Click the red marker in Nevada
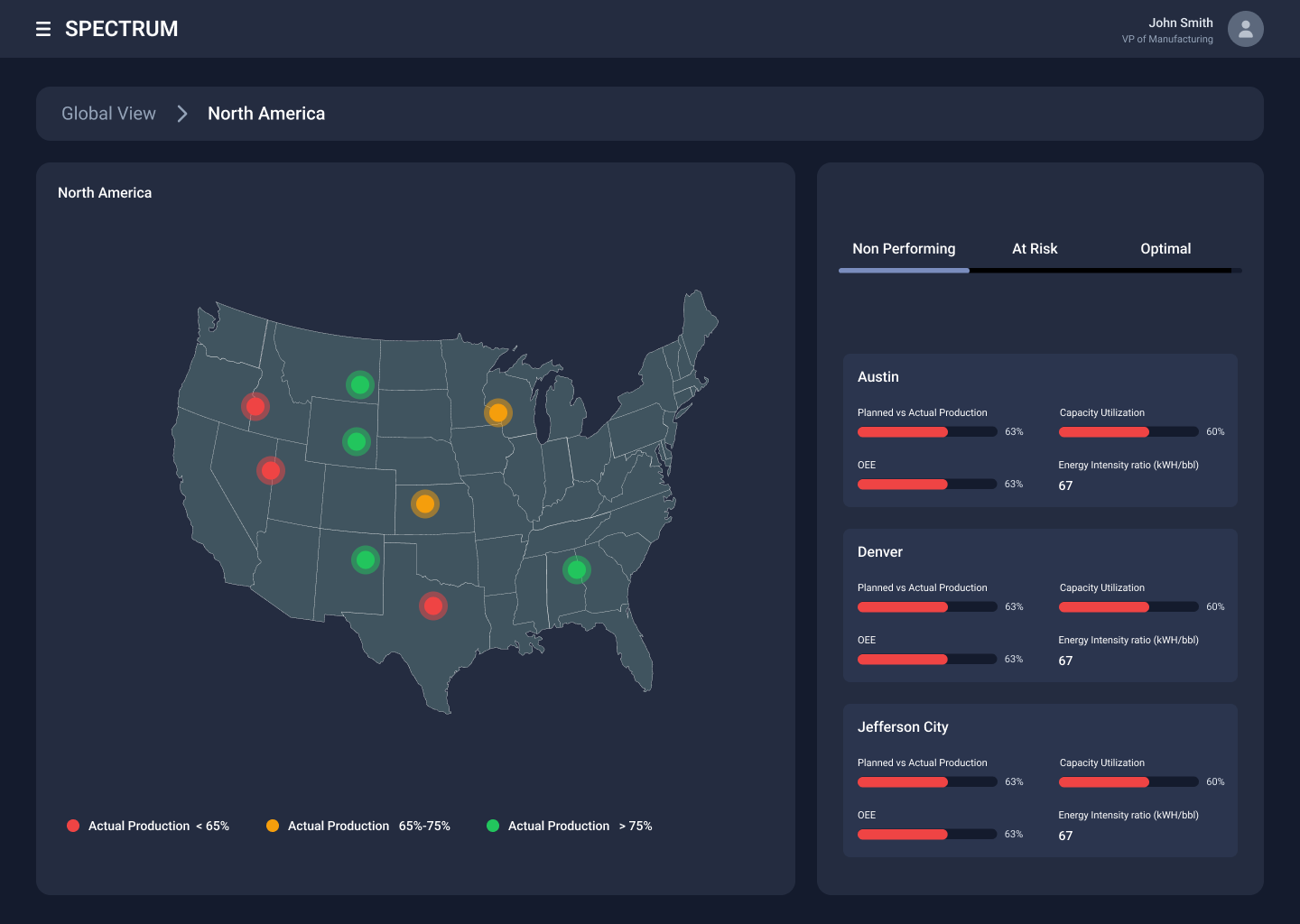This screenshot has width=1300, height=924. click(x=270, y=470)
